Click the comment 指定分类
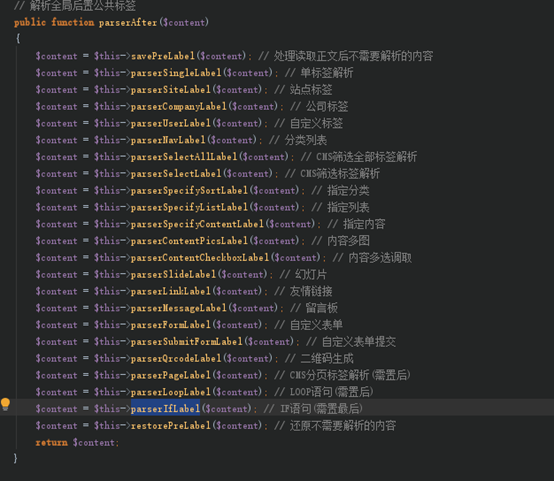 pyautogui.click(x=348, y=190)
